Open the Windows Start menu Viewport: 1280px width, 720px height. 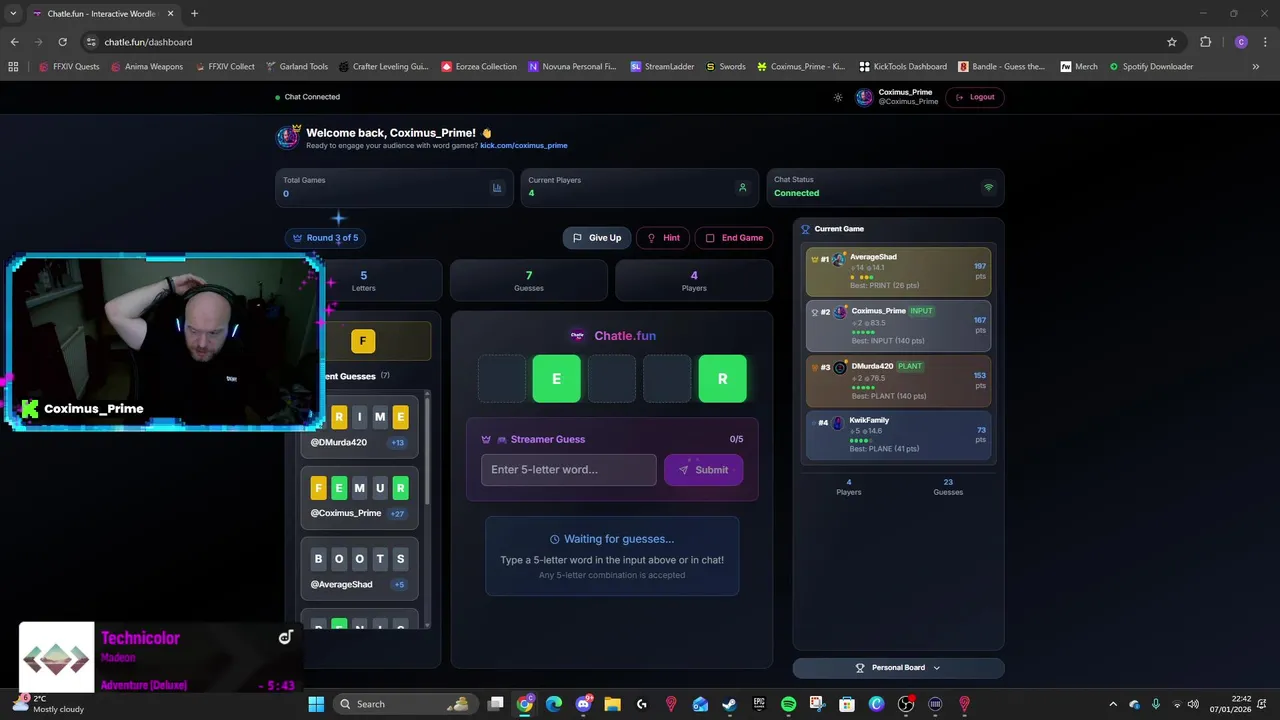pos(316,704)
